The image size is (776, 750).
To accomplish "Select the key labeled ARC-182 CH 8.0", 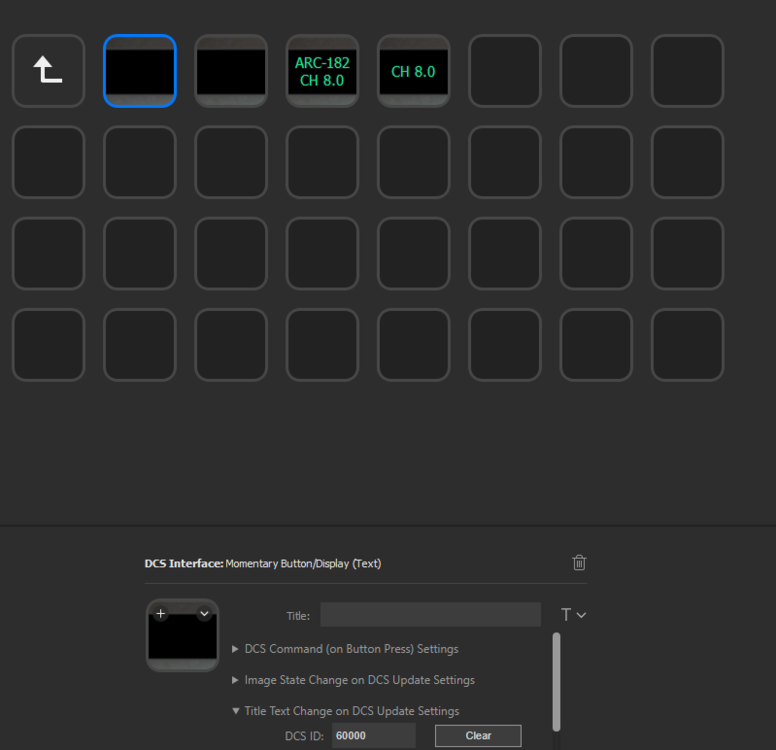I will point(322,71).
